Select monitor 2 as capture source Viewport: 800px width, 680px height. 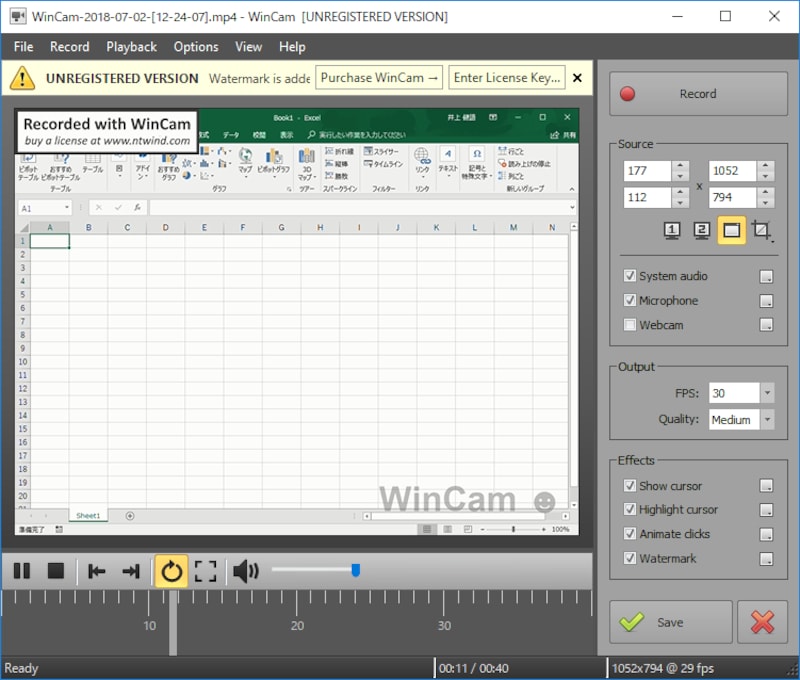coord(702,231)
